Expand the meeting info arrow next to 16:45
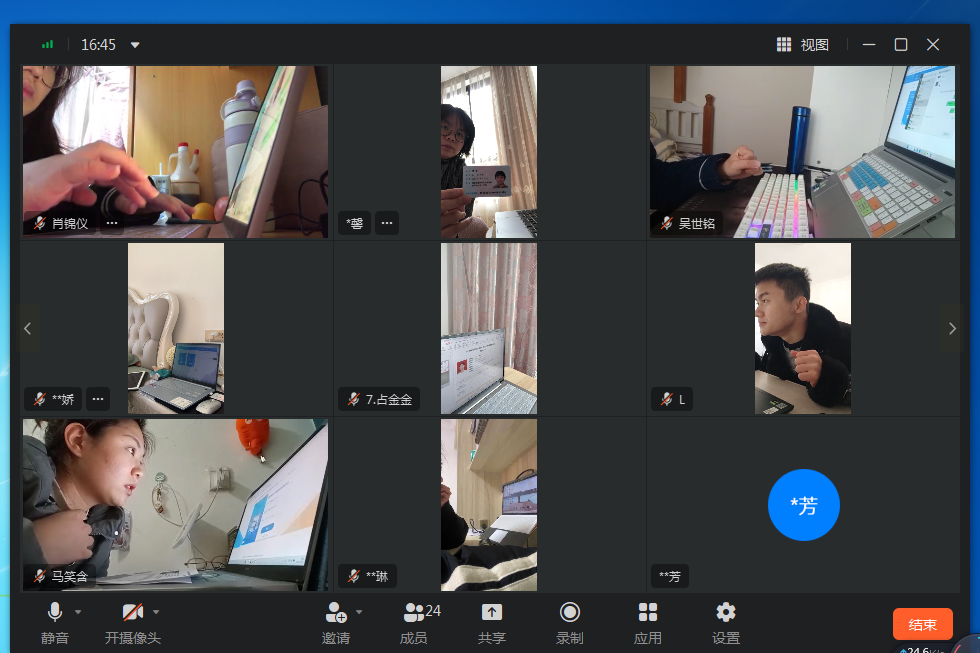This screenshot has height=653, width=980. click(136, 45)
